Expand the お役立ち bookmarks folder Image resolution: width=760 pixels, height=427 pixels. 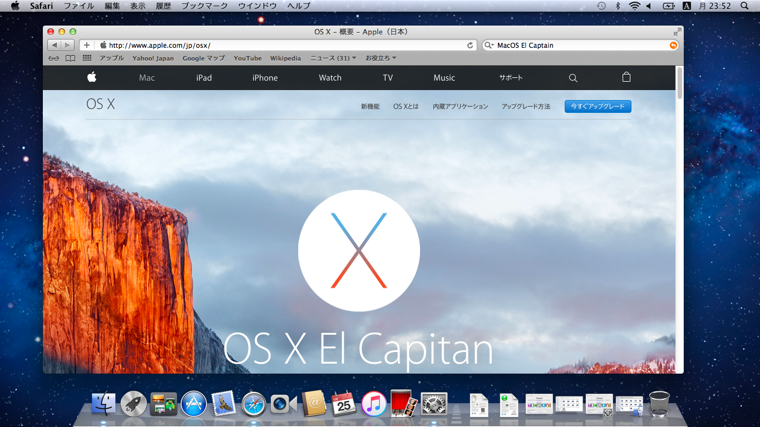380,58
